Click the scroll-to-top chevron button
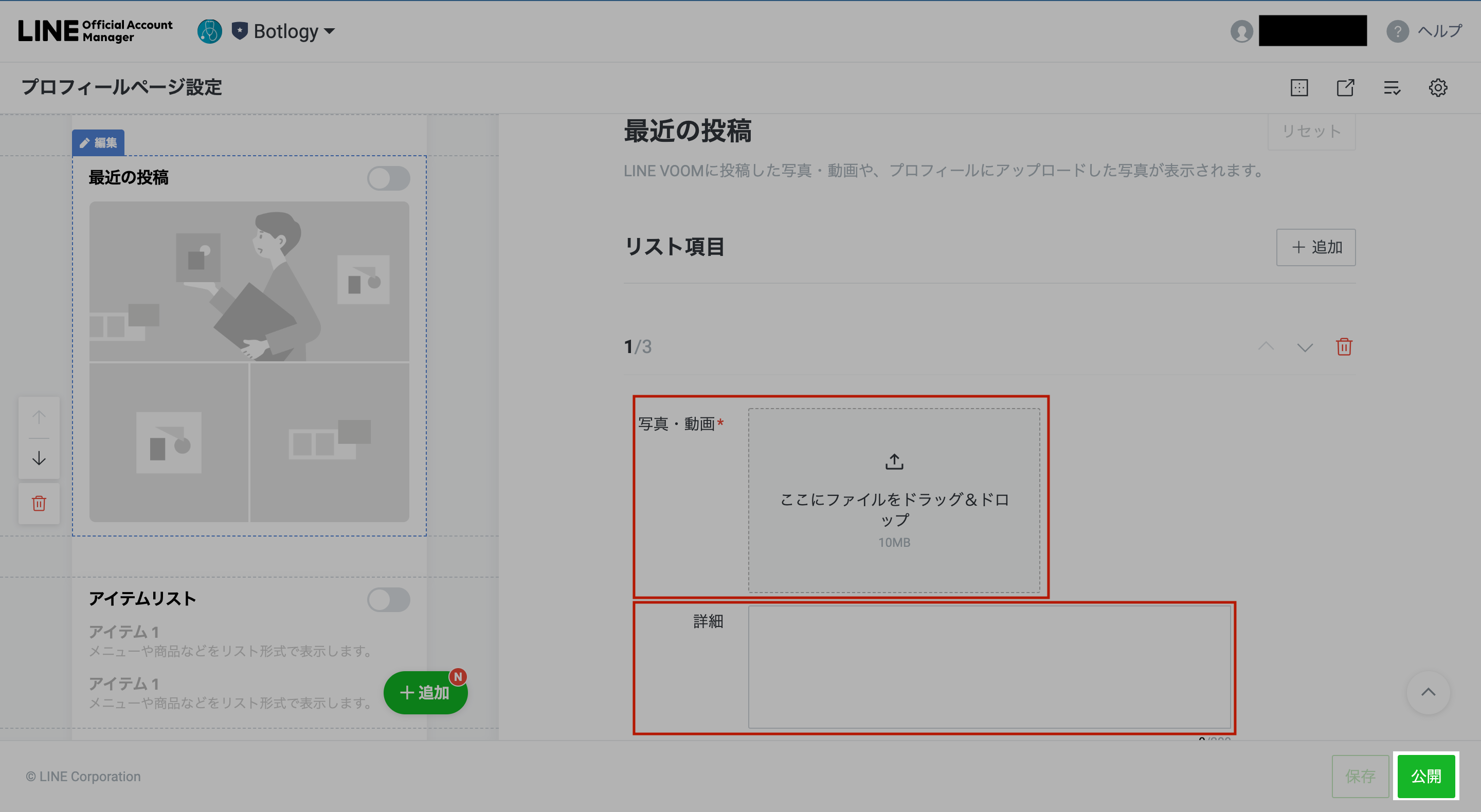This screenshot has height=812, width=1481. 1428,692
